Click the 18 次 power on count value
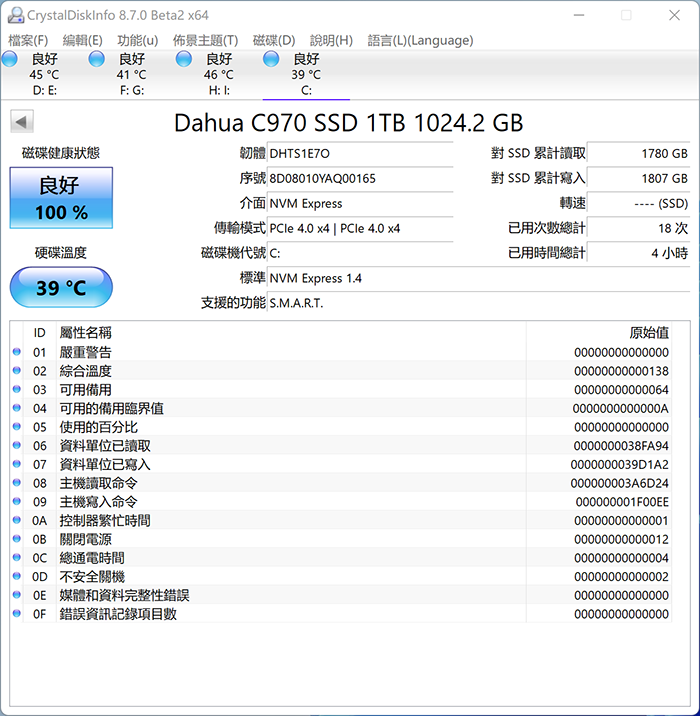 point(638,228)
